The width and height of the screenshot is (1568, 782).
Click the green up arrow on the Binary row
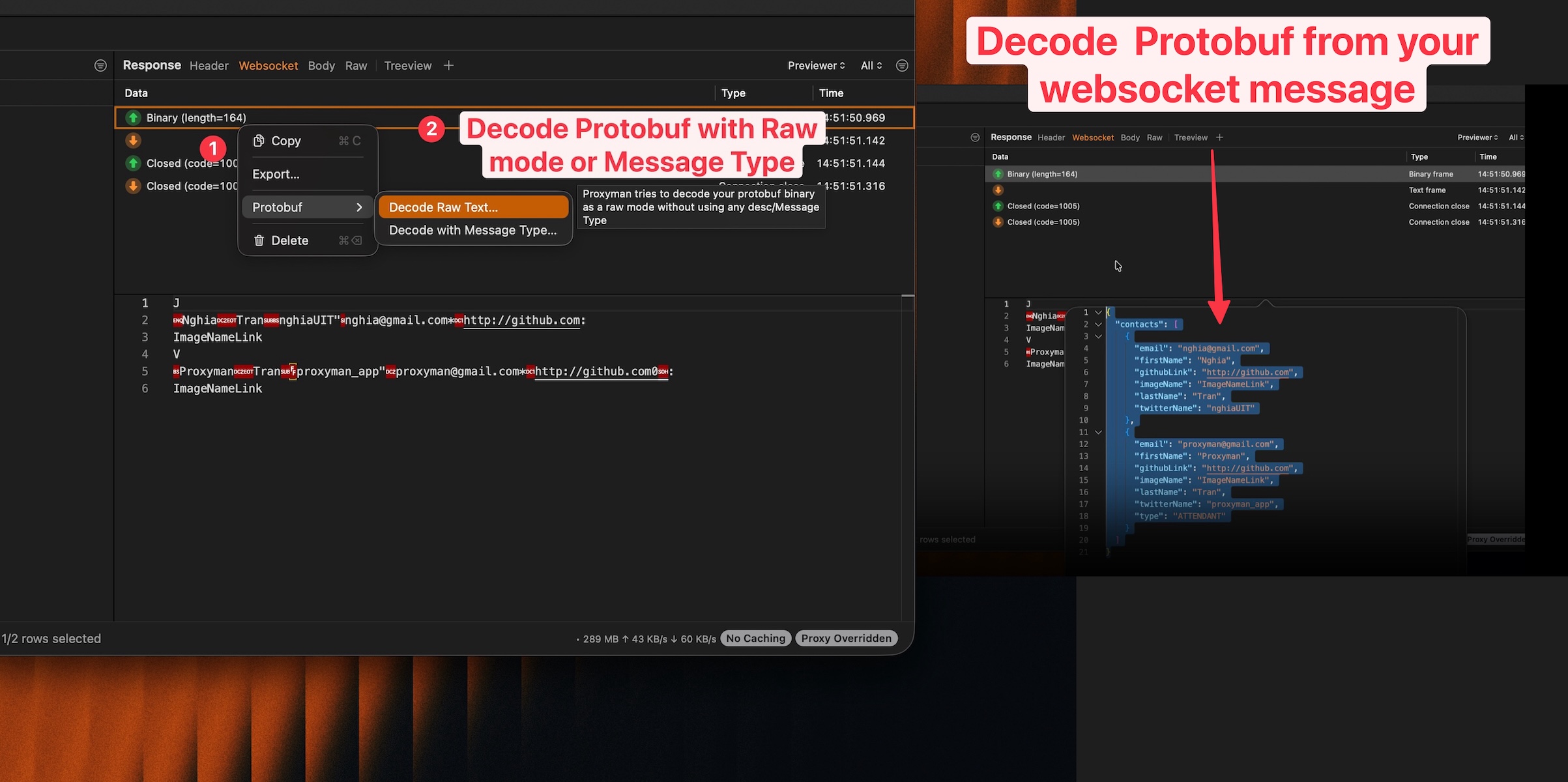click(133, 117)
